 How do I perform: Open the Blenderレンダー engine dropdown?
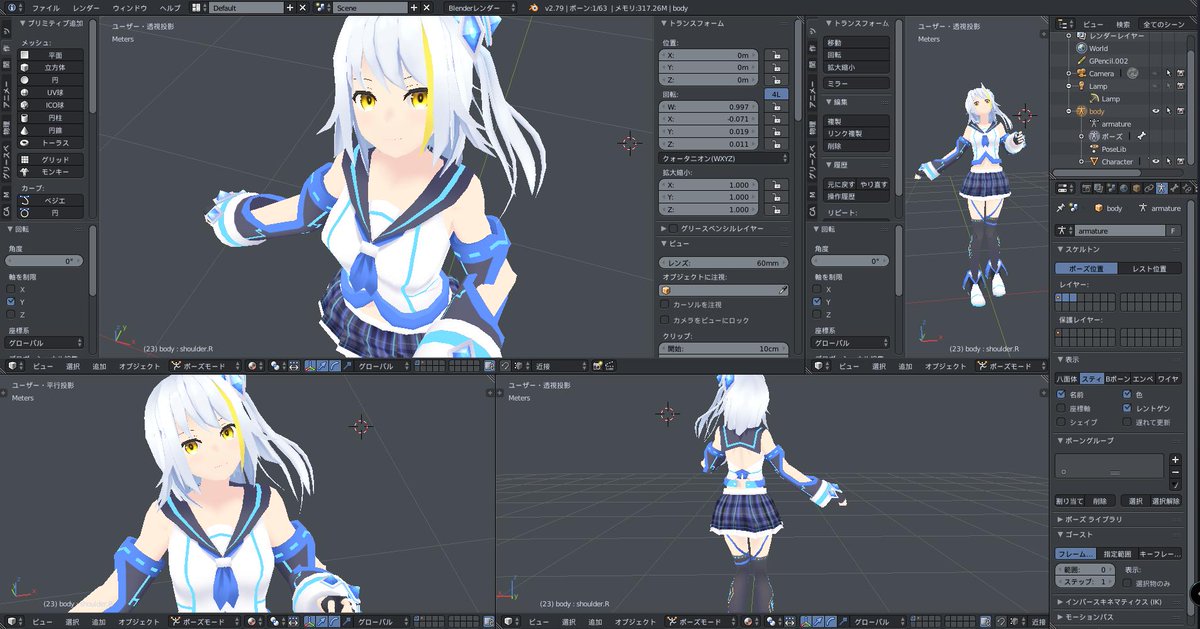(483, 7)
